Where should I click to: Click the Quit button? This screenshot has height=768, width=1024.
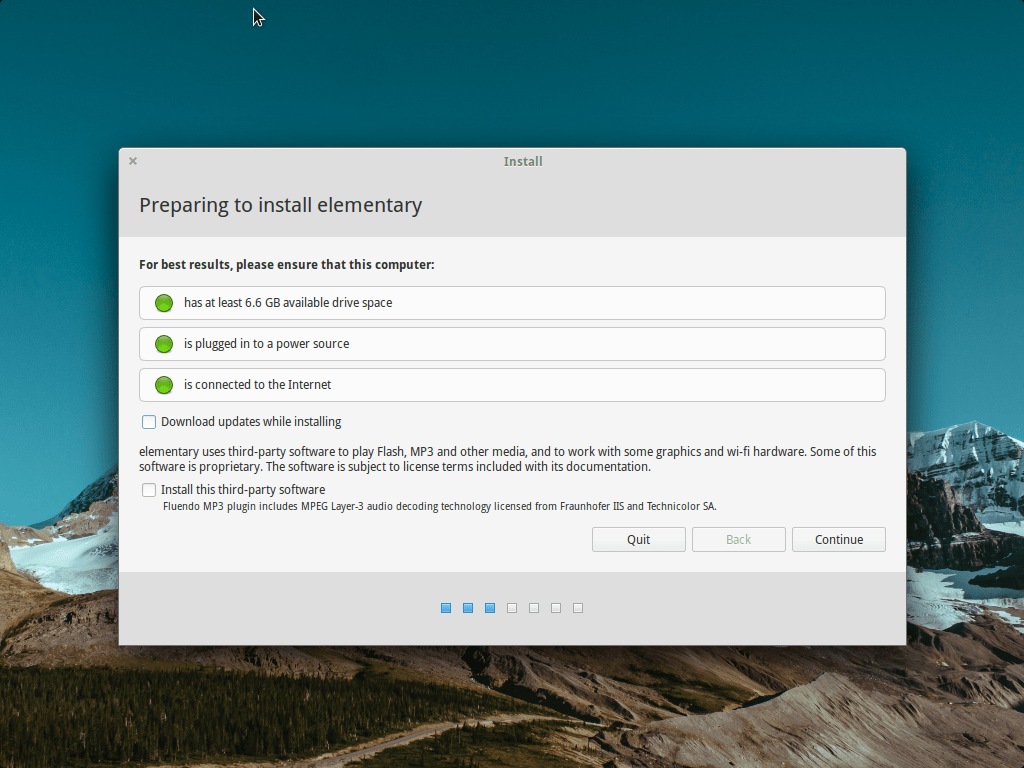pyautogui.click(x=638, y=539)
